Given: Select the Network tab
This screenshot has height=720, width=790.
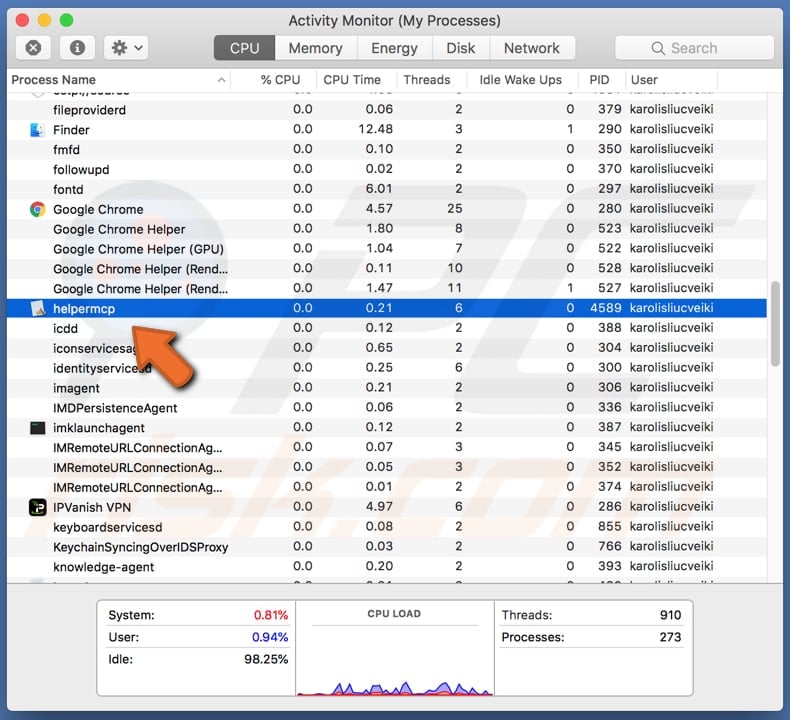Looking at the screenshot, I should pyautogui.click(x=531, y=48).
